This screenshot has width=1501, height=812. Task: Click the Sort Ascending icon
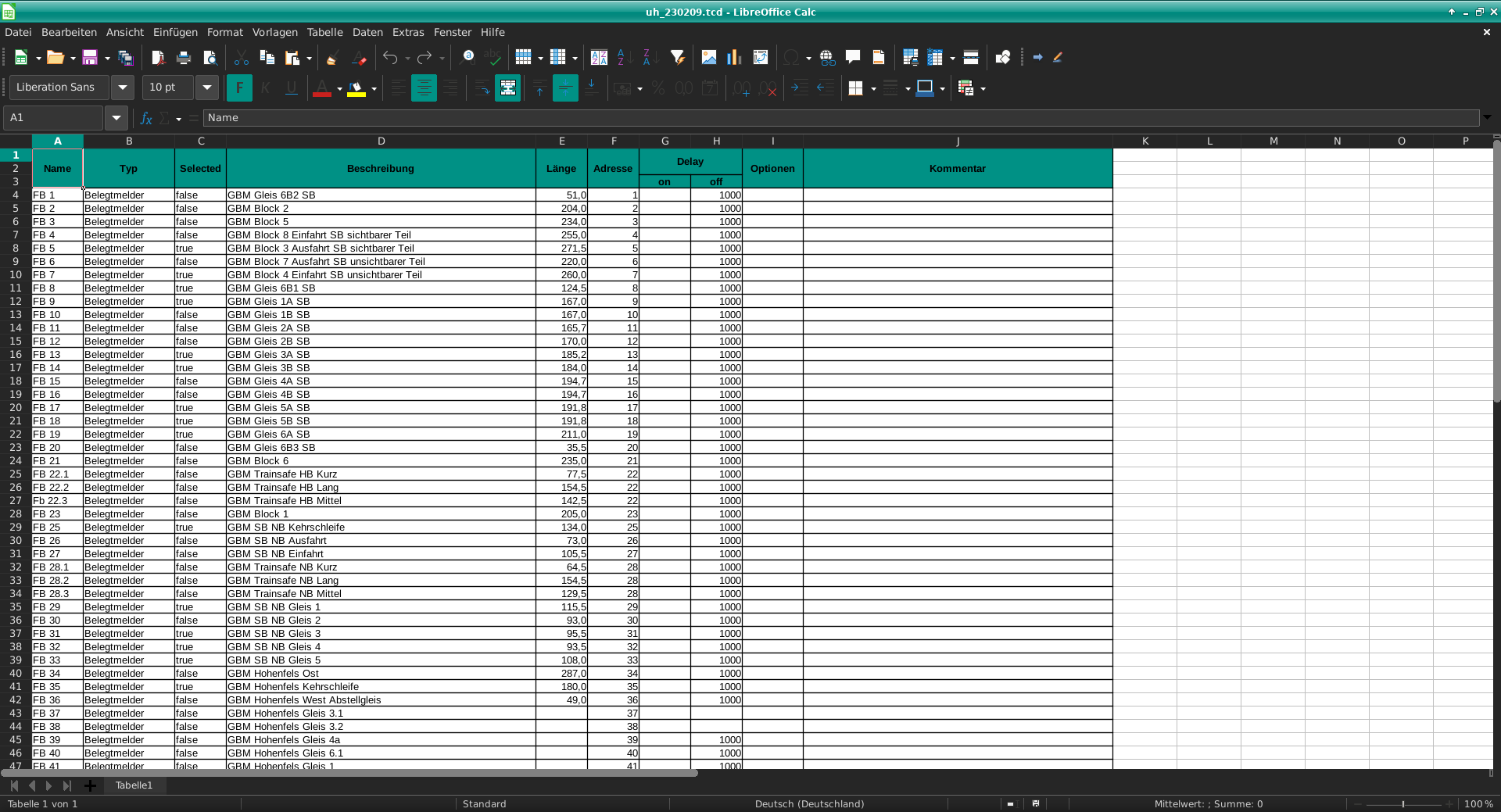coord(622,58)
